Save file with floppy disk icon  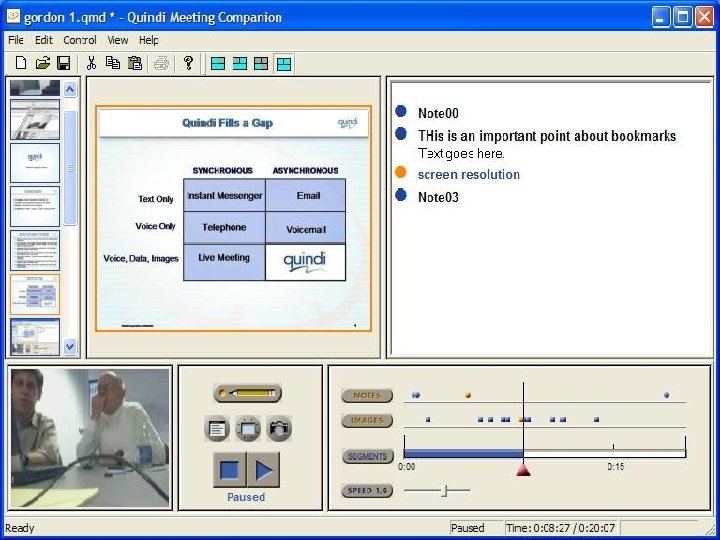click(x=63, y=63)
